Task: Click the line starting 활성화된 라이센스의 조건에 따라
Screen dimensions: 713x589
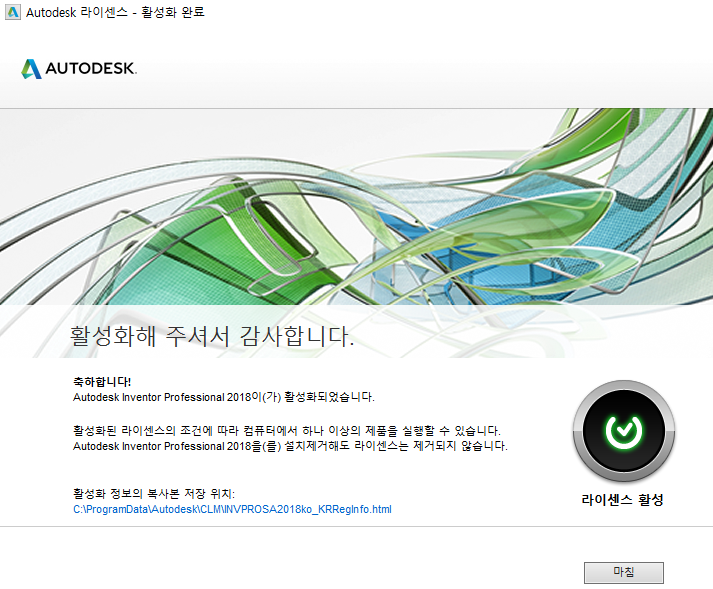Action: pos(286,430)
